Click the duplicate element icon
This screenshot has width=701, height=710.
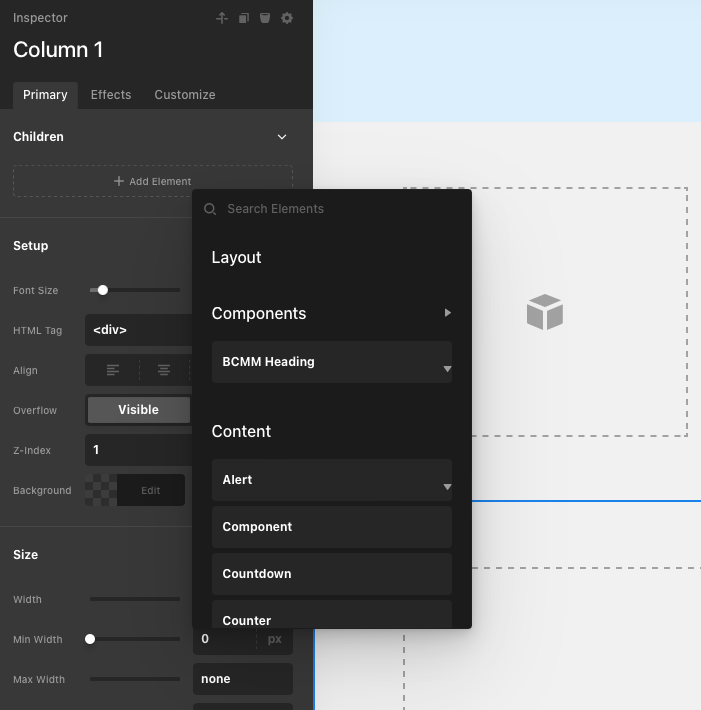click(243, 18)
